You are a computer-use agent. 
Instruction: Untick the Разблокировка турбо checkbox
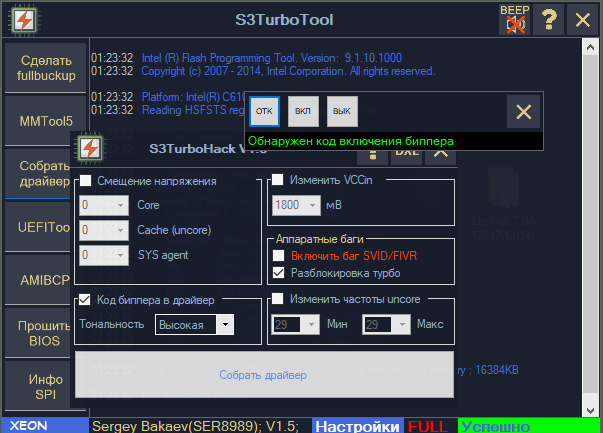pos(278,273)
